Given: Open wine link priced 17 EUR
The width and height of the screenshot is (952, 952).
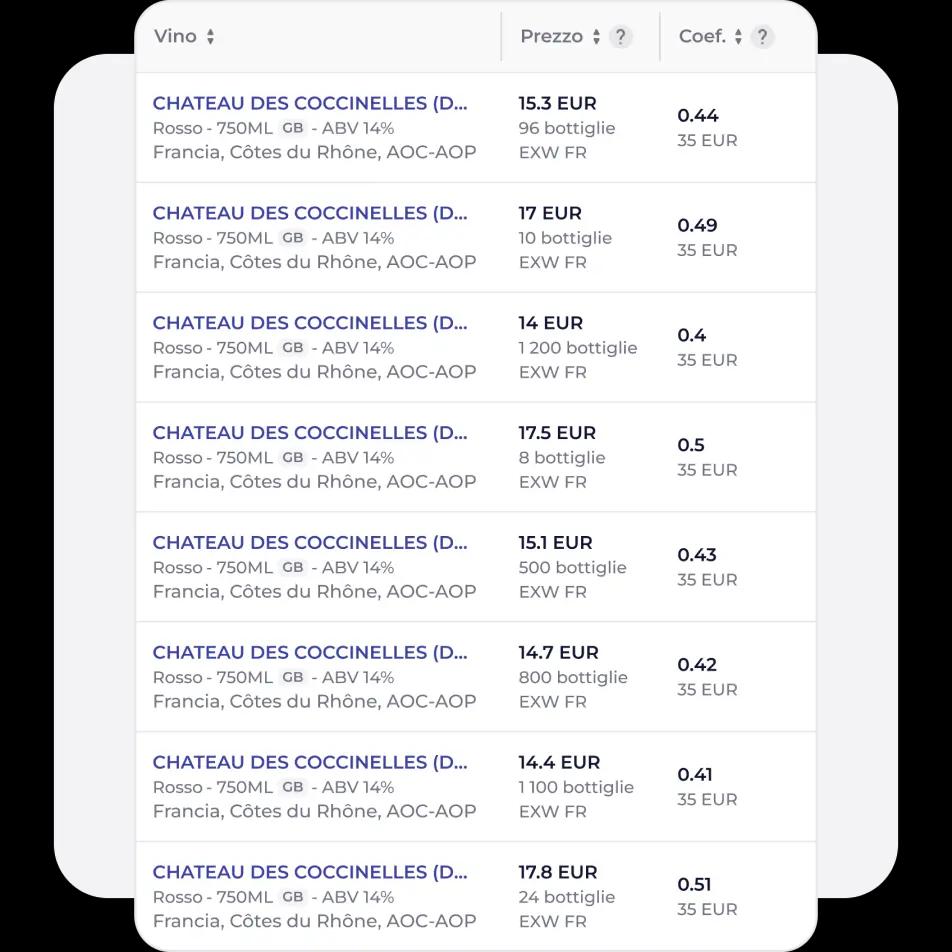Looking at the screenshot, I should [310, 213].
